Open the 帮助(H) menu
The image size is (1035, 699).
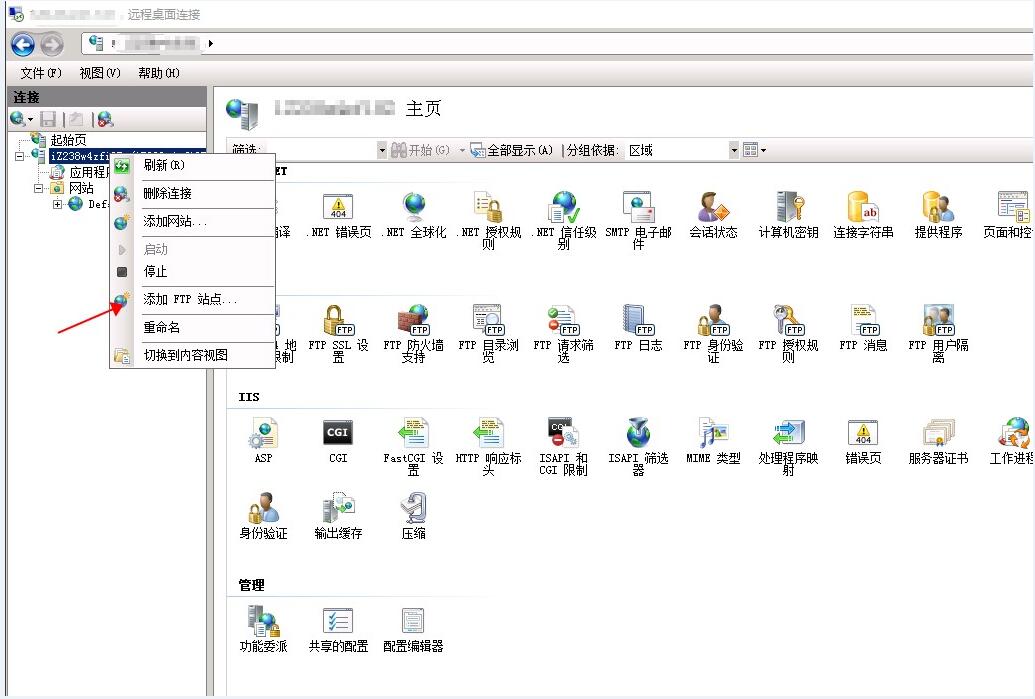point(158,73)
